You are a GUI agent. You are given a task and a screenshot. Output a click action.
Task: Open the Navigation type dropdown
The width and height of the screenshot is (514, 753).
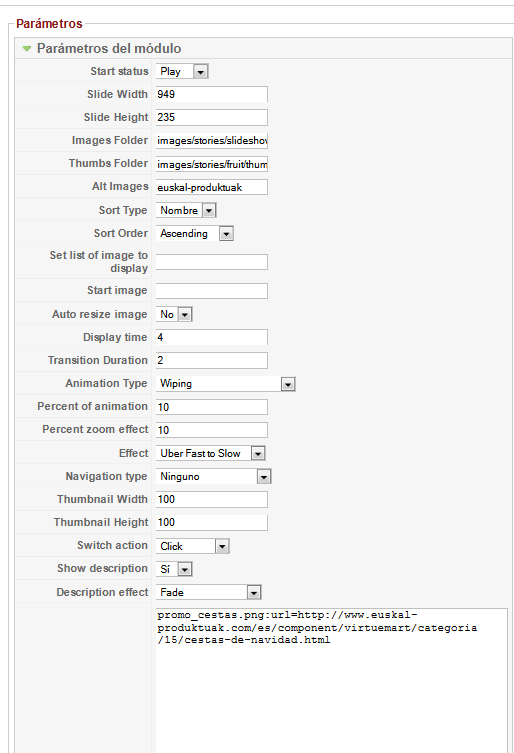pos(214,476)
